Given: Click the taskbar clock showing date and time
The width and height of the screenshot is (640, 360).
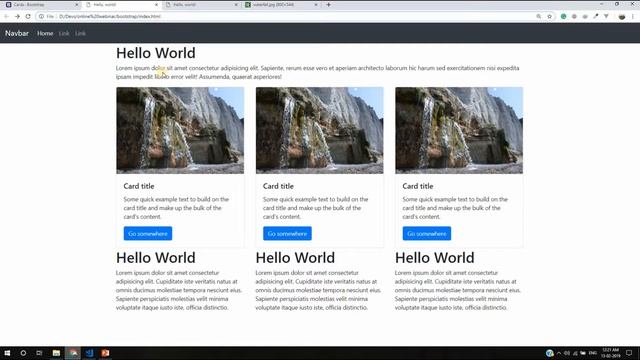Looking at the screenshot, I should pos(611,353).
